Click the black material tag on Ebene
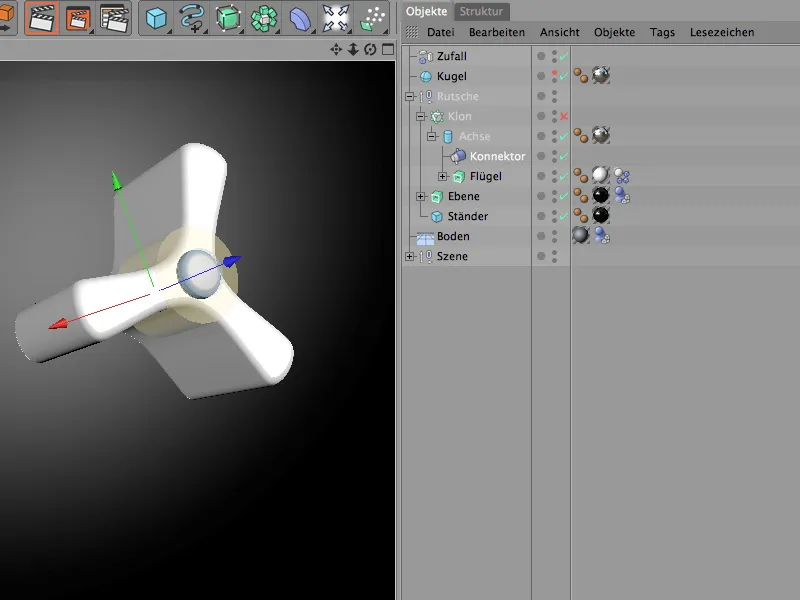Image resolution: width=800 pixels, height=600 pixels. point(600,196)
